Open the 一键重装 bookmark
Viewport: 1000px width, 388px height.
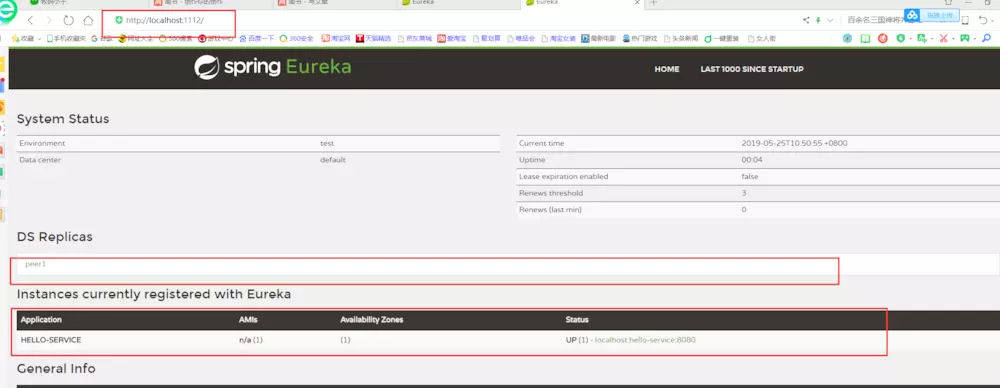pos(721,38)
